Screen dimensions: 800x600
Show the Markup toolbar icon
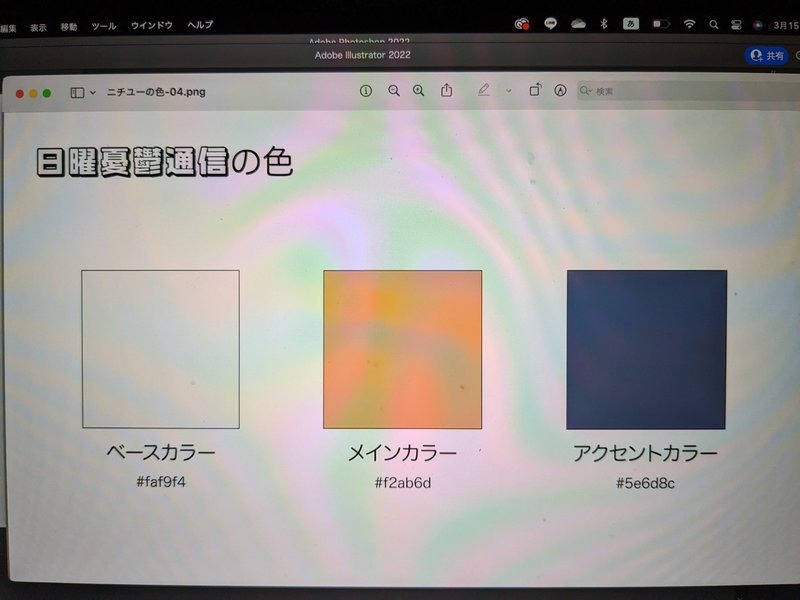[560, 91]
